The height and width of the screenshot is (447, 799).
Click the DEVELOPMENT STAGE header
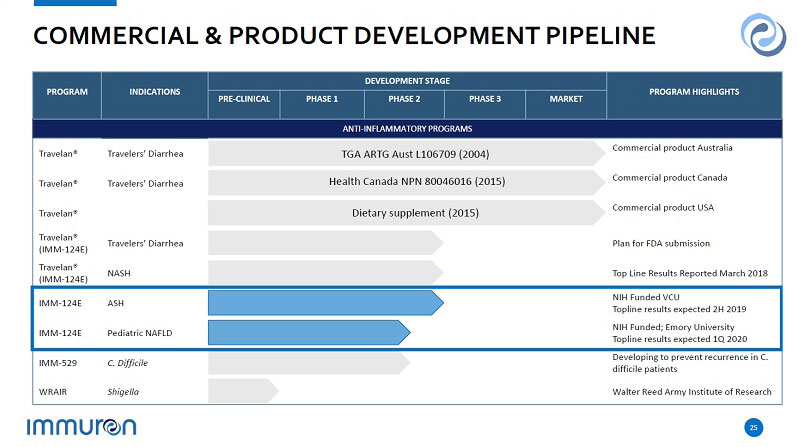click(407, 81)
